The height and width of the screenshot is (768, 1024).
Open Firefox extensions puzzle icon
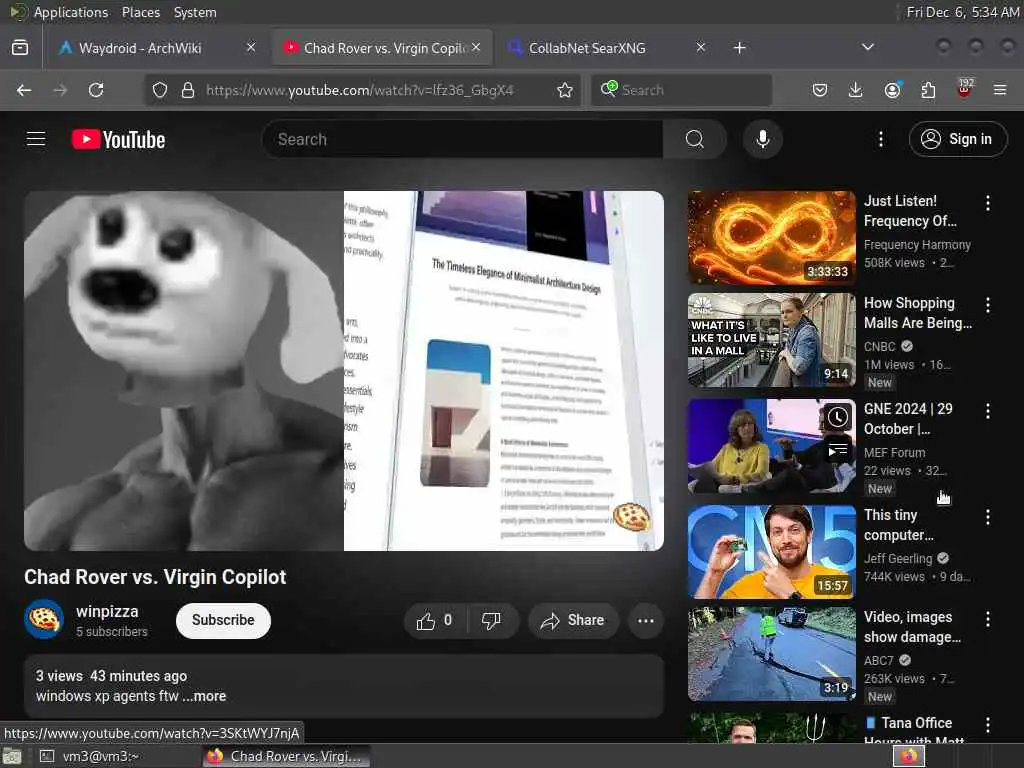928,90
